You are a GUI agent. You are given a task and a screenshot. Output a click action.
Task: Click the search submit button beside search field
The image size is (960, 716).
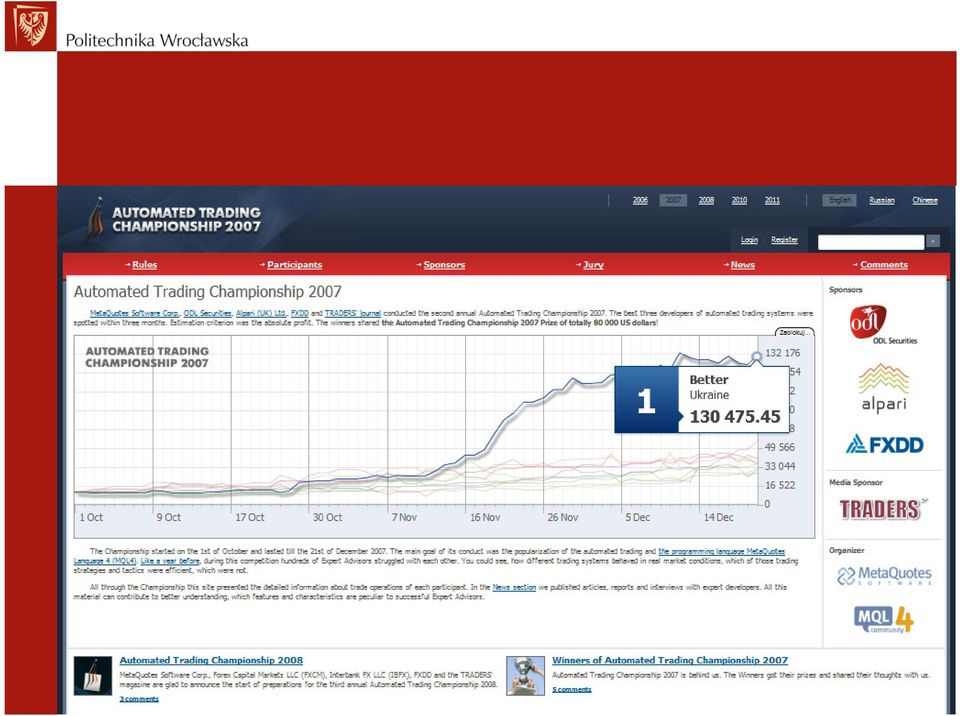pyautogui.click(x=932, y=242)
